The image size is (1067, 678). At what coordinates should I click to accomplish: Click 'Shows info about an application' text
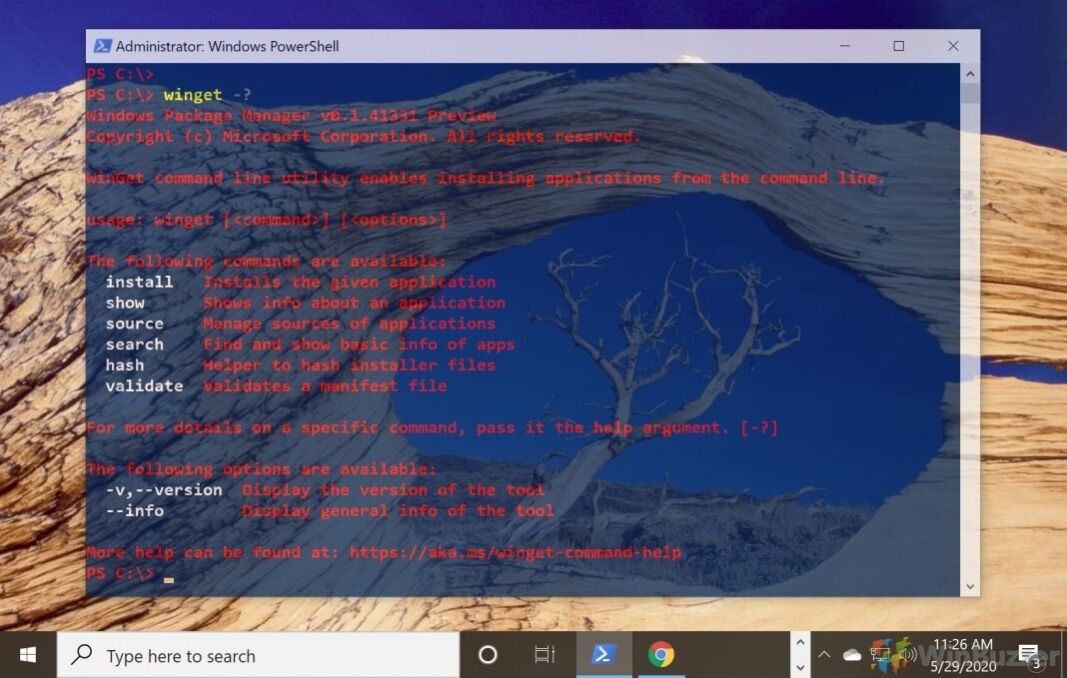tap(354, 303)
